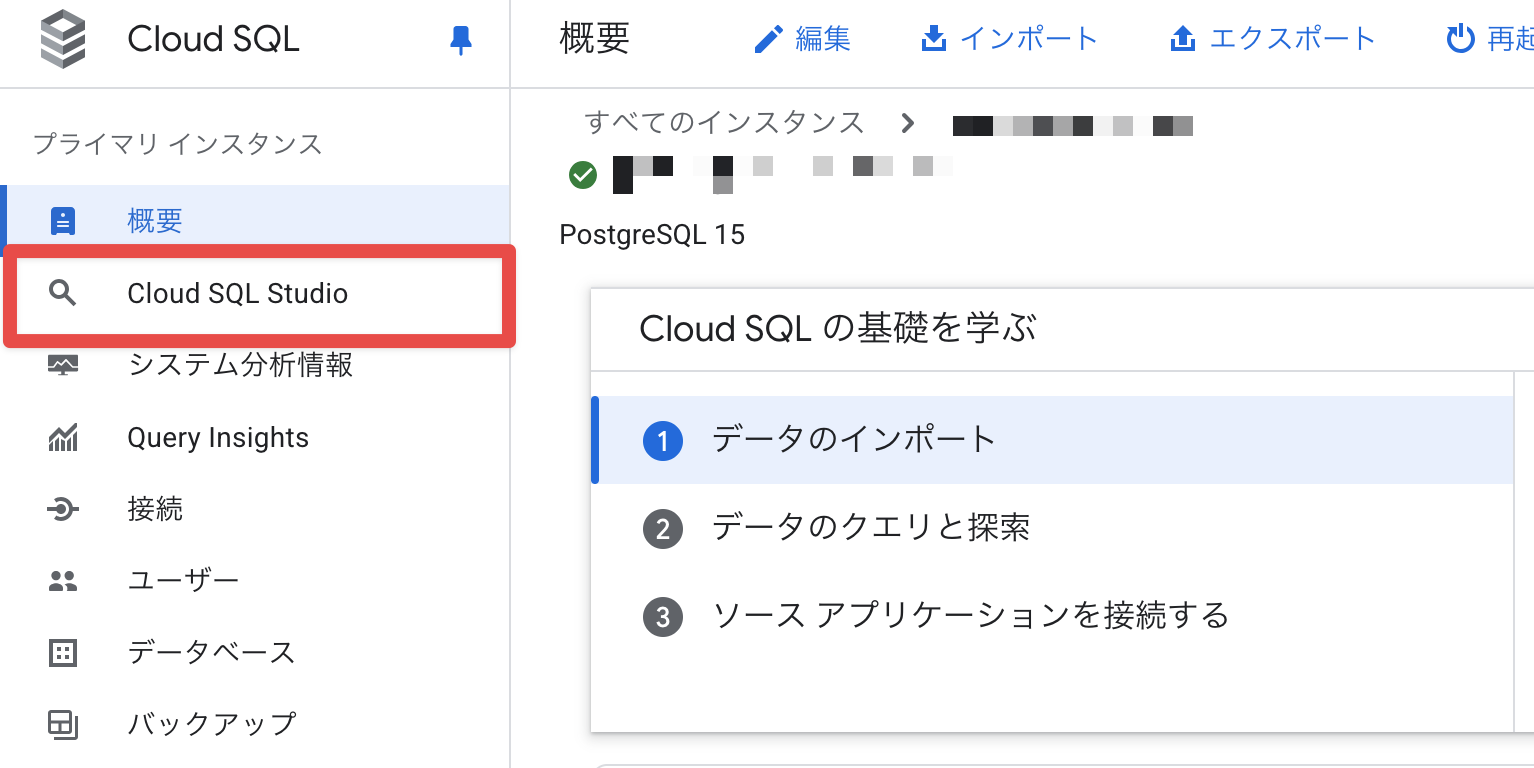Screen dimensions: 1534x768
Task: Select step 1 データのインポート
Action: pos(854,439)
